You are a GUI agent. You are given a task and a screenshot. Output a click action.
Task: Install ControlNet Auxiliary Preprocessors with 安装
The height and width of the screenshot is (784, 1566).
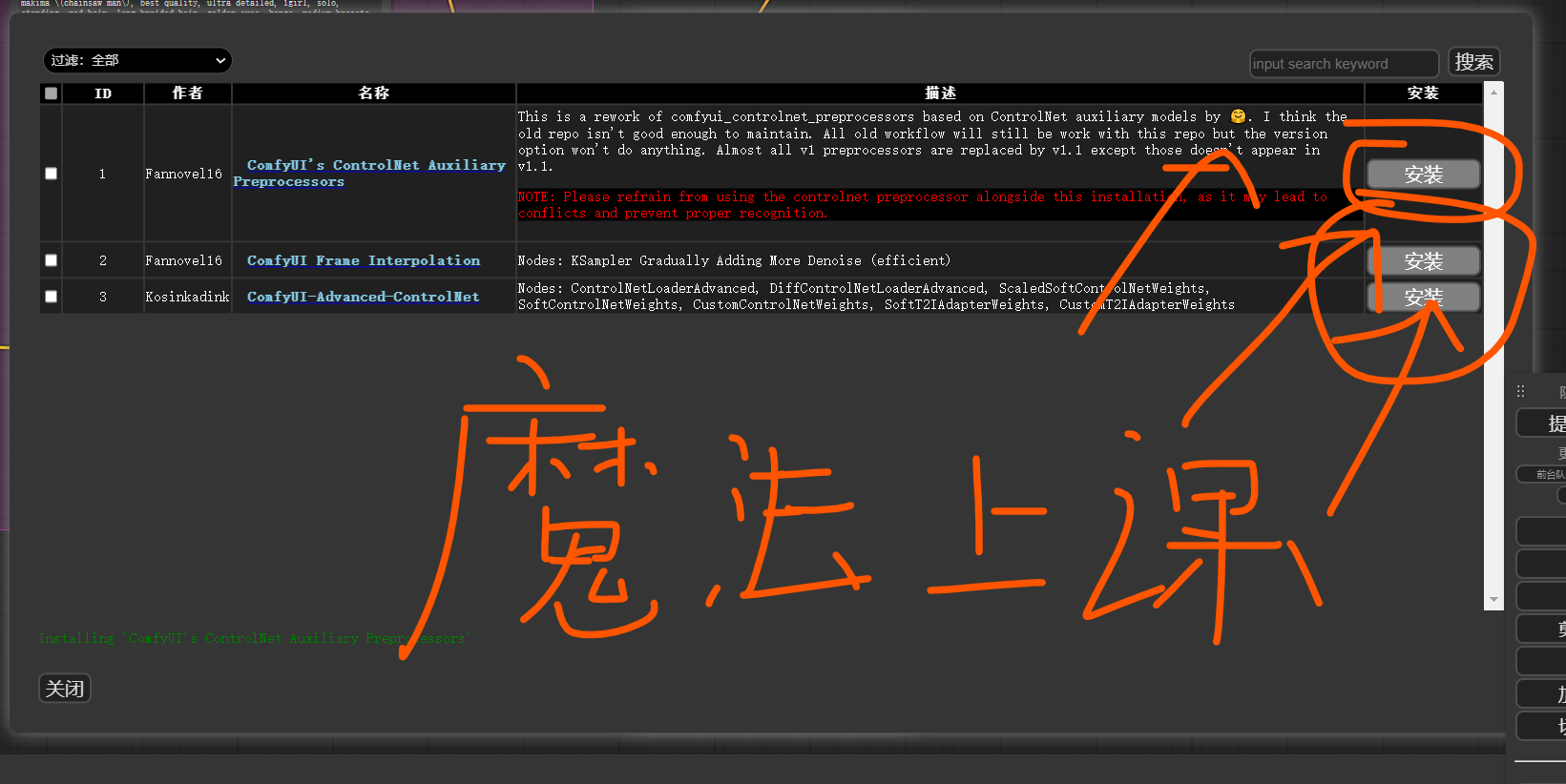pos(1423,175)
